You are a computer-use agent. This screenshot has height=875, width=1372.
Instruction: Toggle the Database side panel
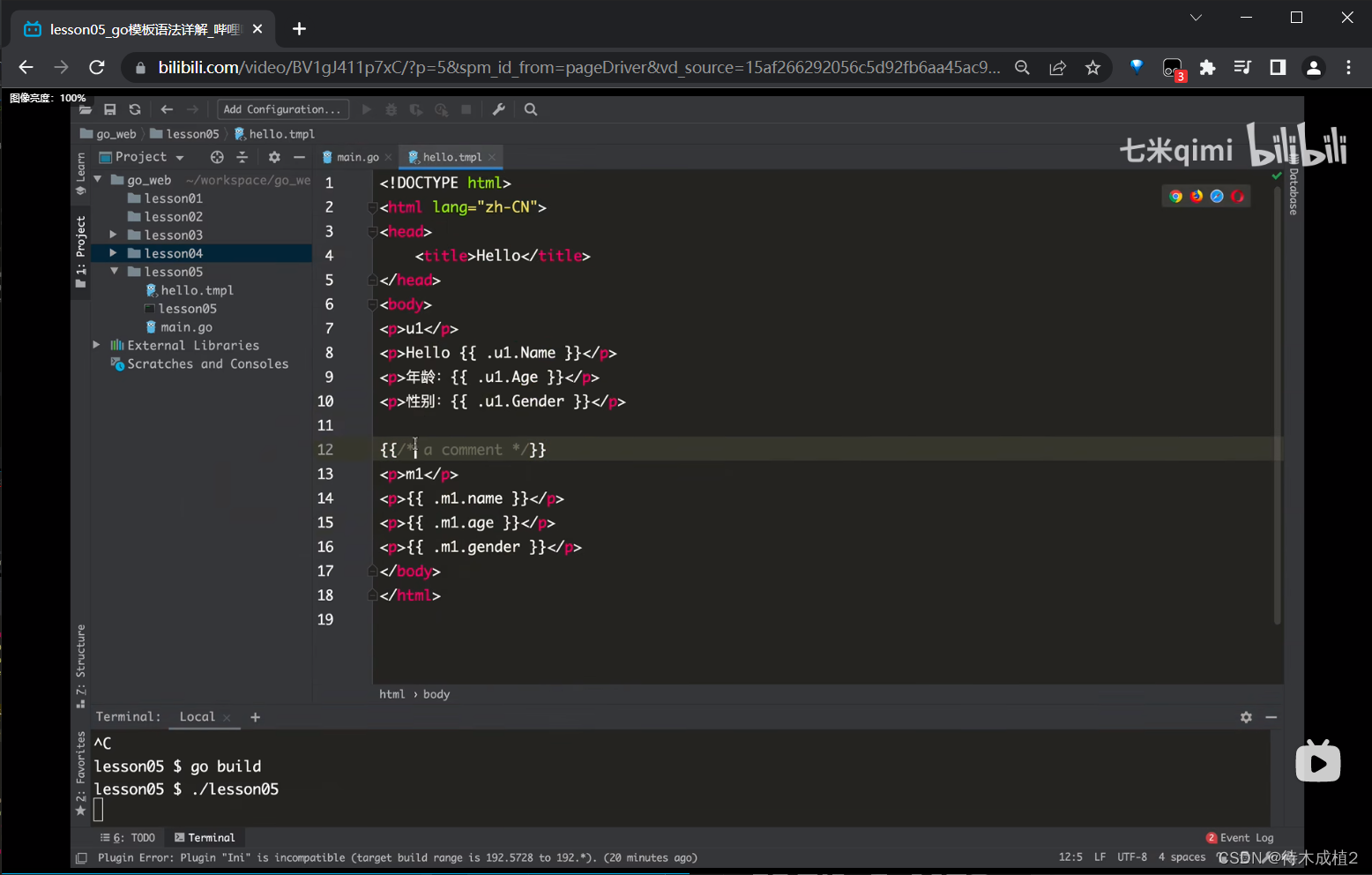coord(1294,191)
